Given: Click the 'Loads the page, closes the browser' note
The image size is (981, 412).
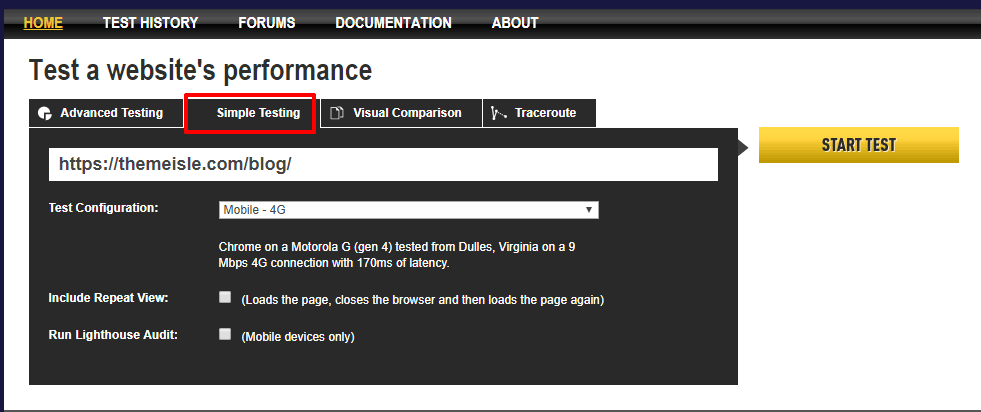Looking at the screenshot, I should (x=422, y=300).
